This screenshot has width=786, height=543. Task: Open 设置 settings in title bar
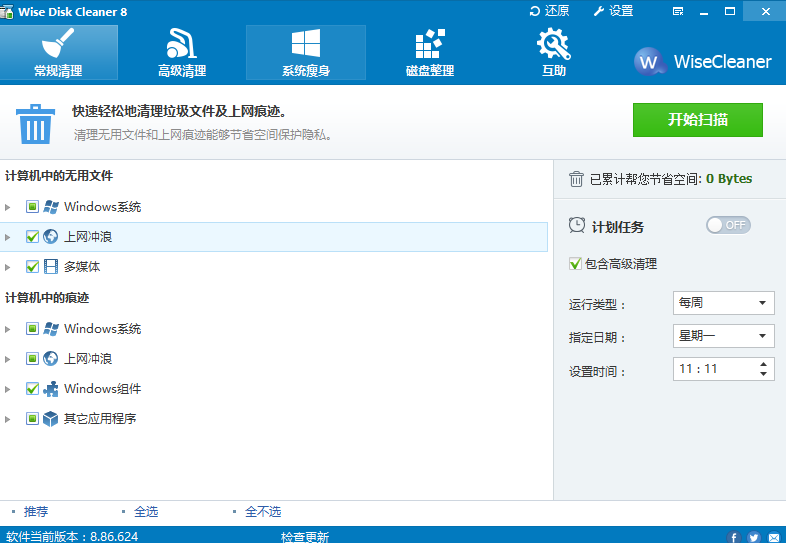click(x=614, y=11)
